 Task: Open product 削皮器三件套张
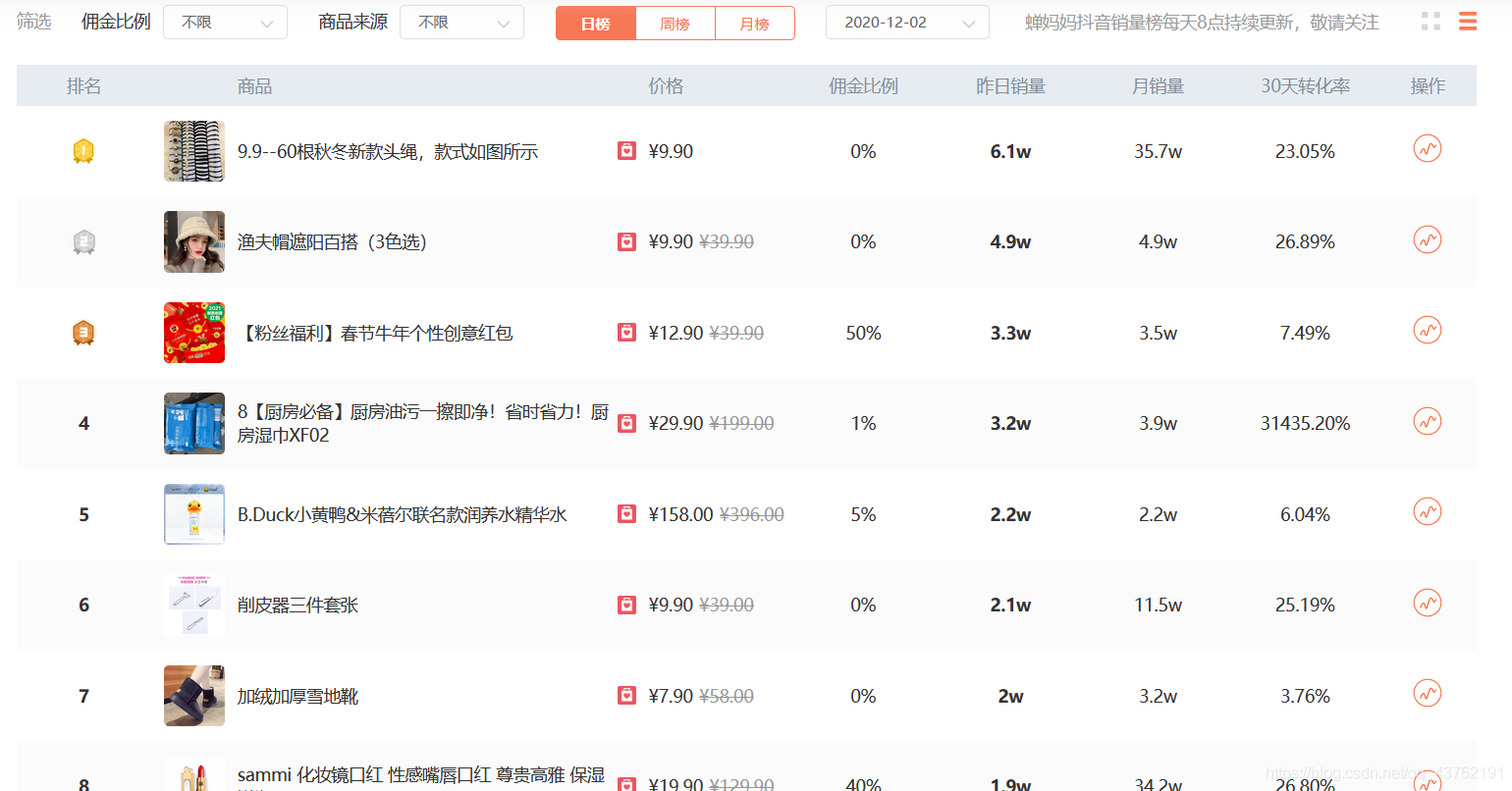click(297, 605)
